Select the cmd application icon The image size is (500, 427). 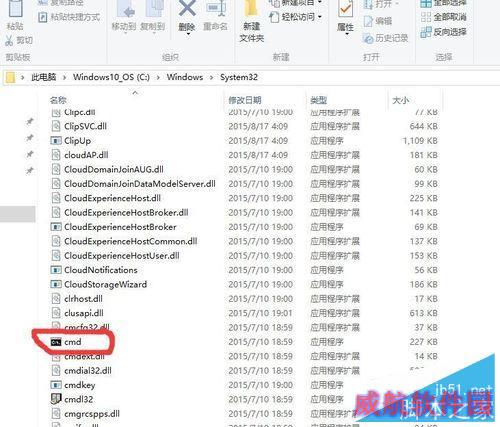coord(56,342)
